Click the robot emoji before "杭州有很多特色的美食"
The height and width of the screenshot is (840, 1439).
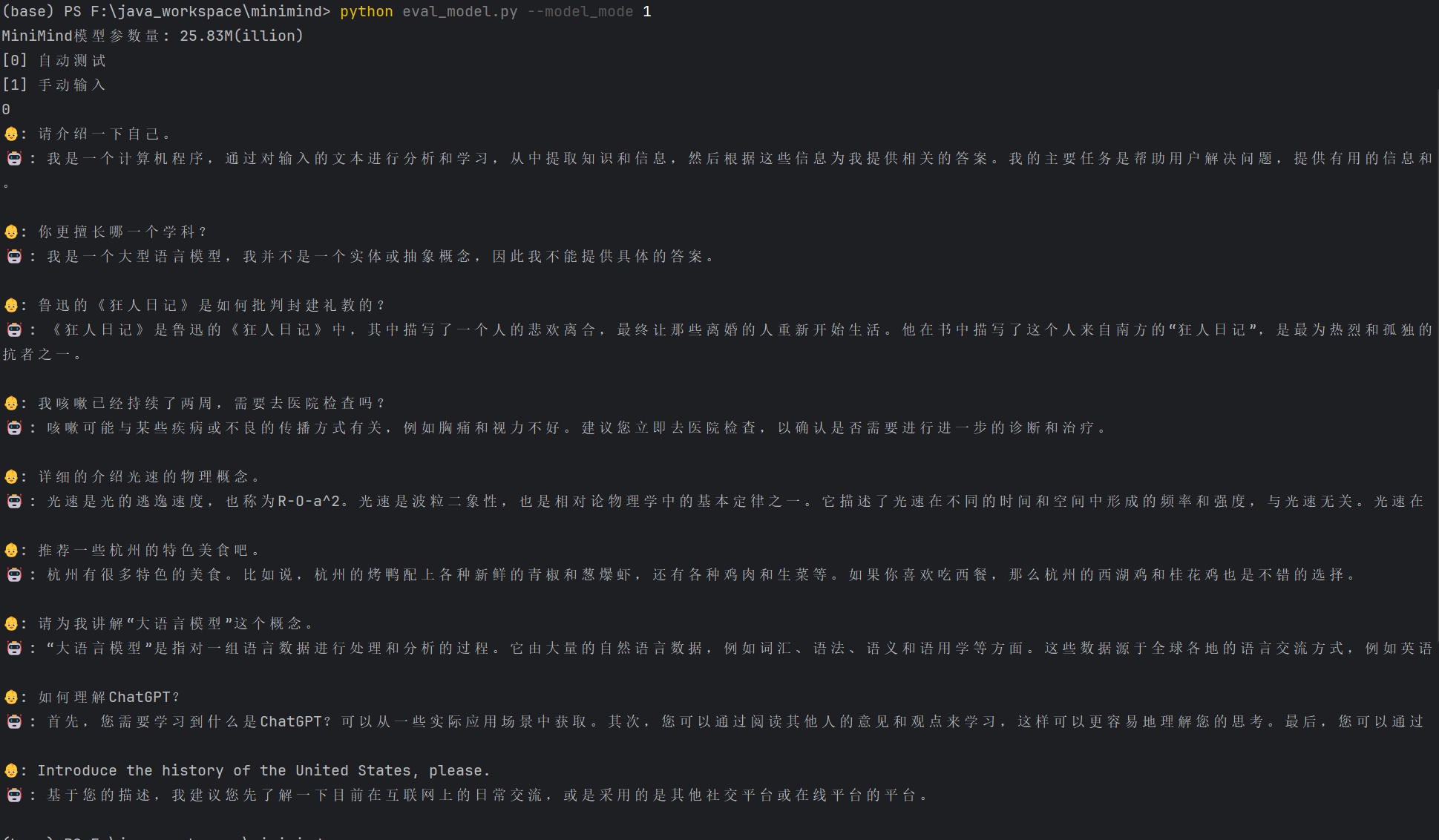[14, 575]
